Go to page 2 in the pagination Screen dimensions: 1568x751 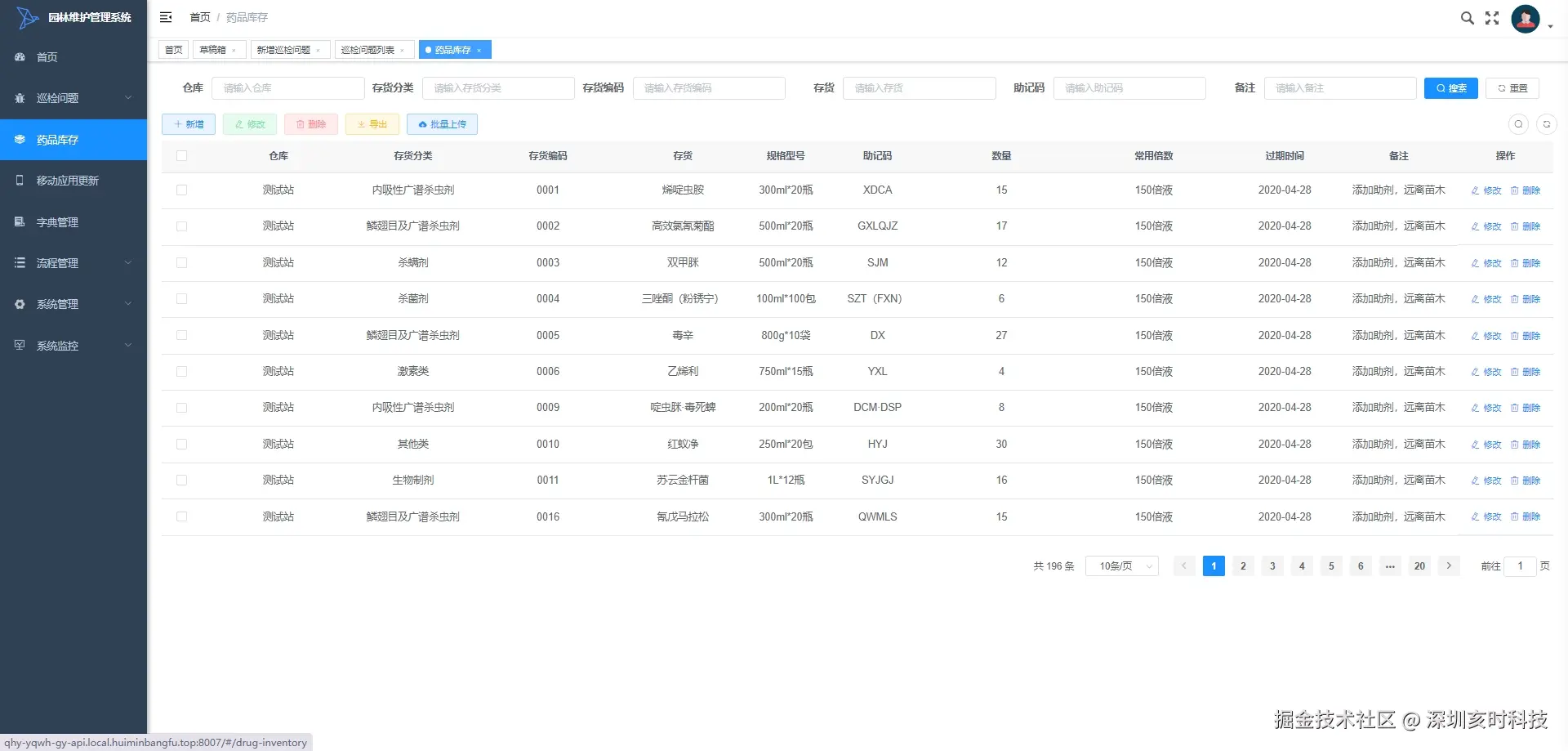click(1243, 565)
